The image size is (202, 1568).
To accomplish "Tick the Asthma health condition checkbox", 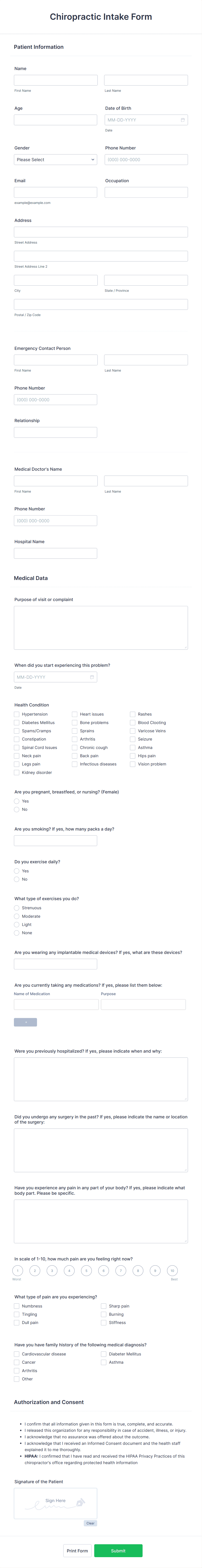I will point(132,747).
